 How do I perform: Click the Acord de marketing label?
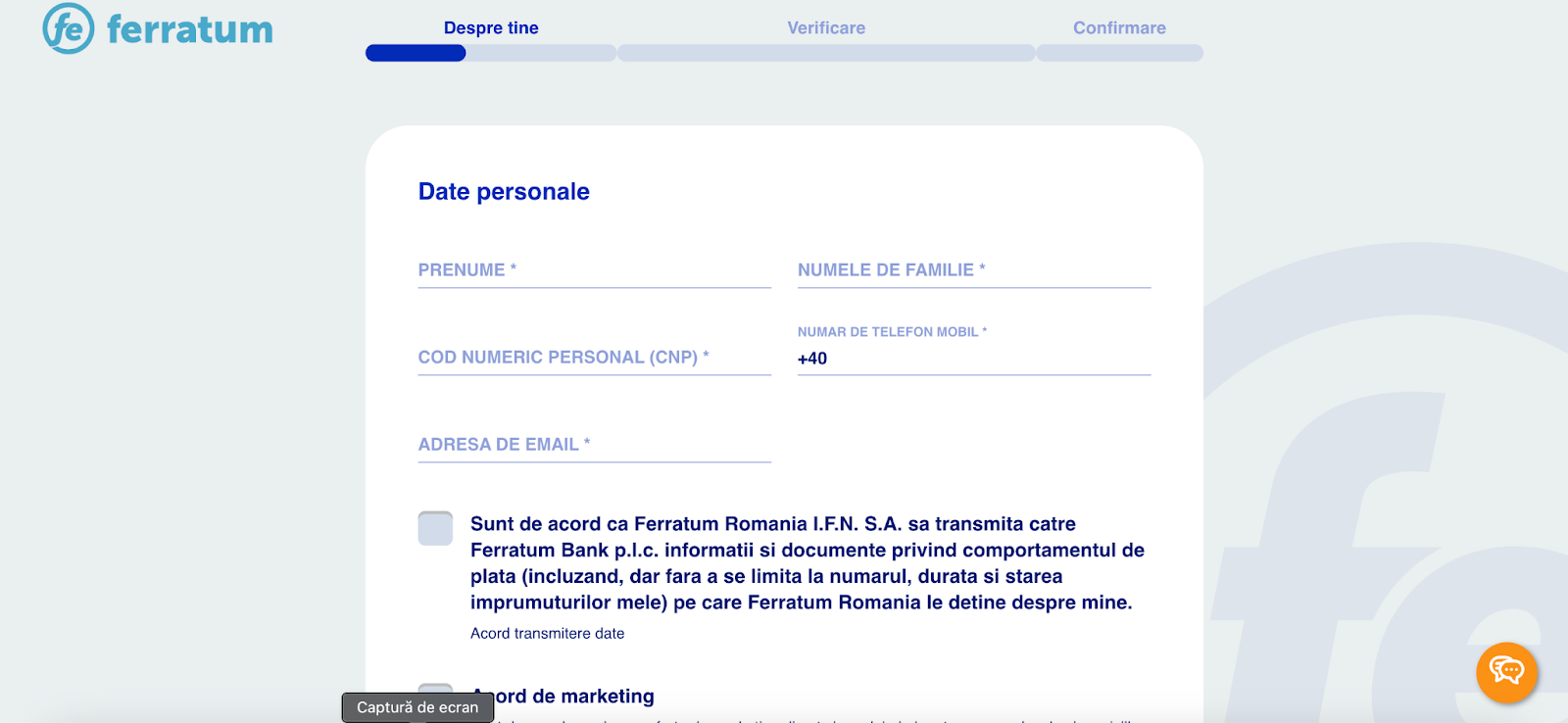coord(563,697)
